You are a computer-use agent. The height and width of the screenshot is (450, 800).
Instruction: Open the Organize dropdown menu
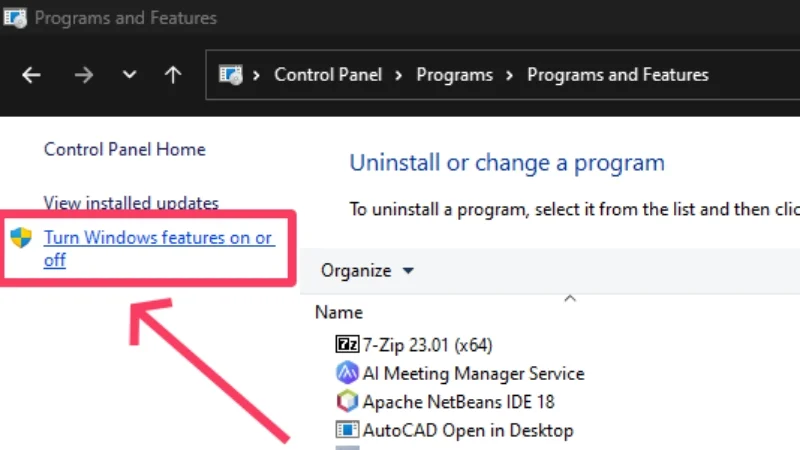point(367,270)
